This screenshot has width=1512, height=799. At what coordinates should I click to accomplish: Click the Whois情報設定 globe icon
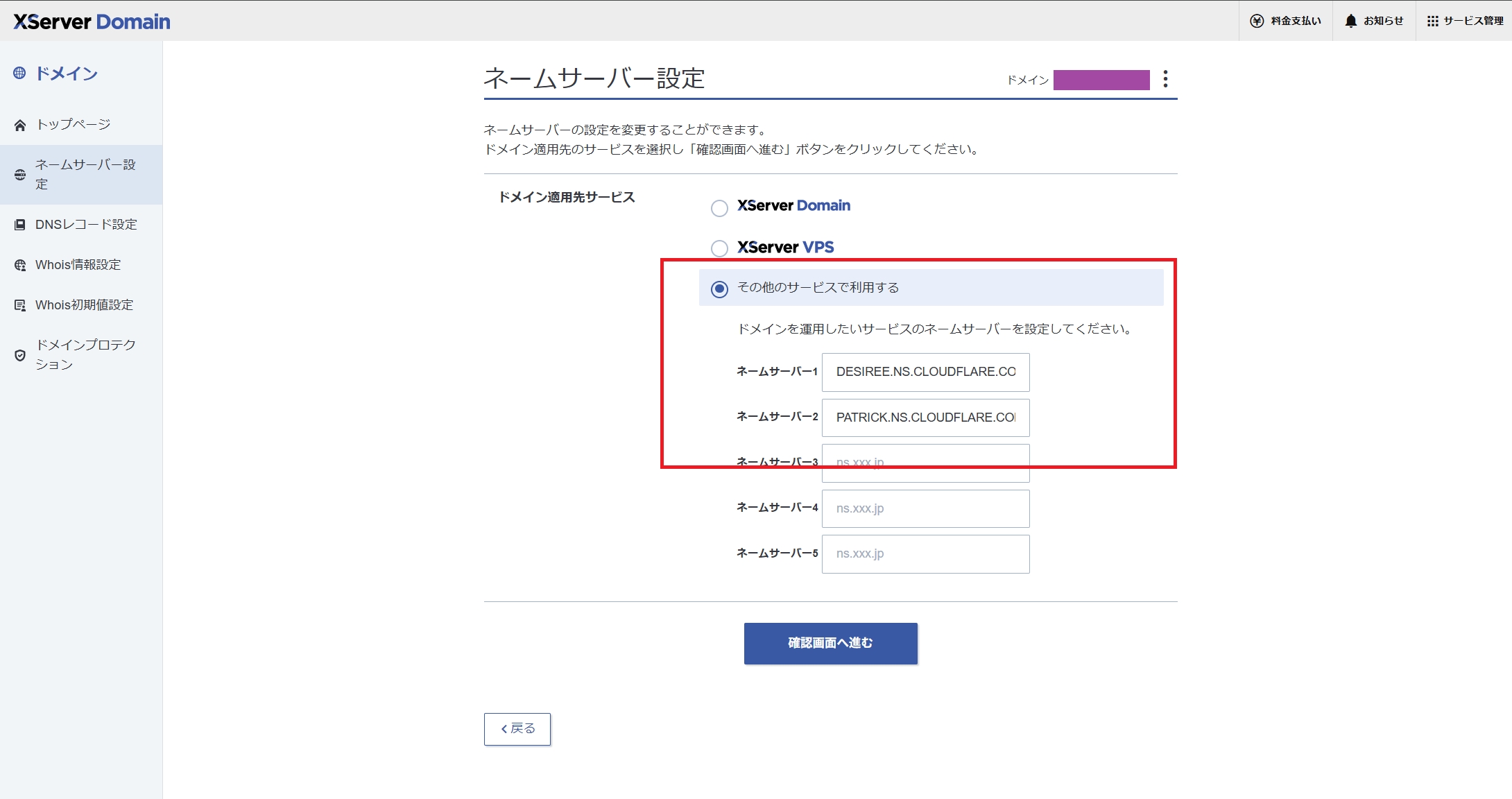(20, 265)
